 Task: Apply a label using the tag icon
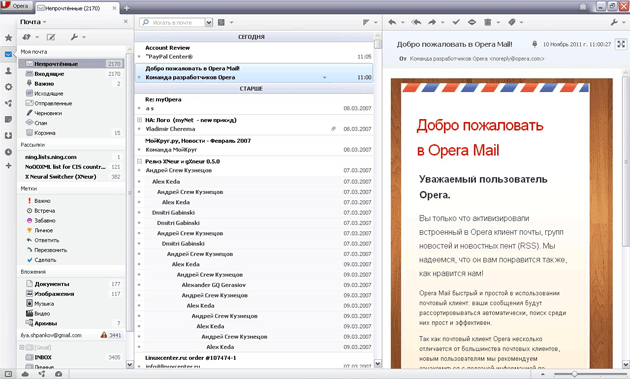511,23
